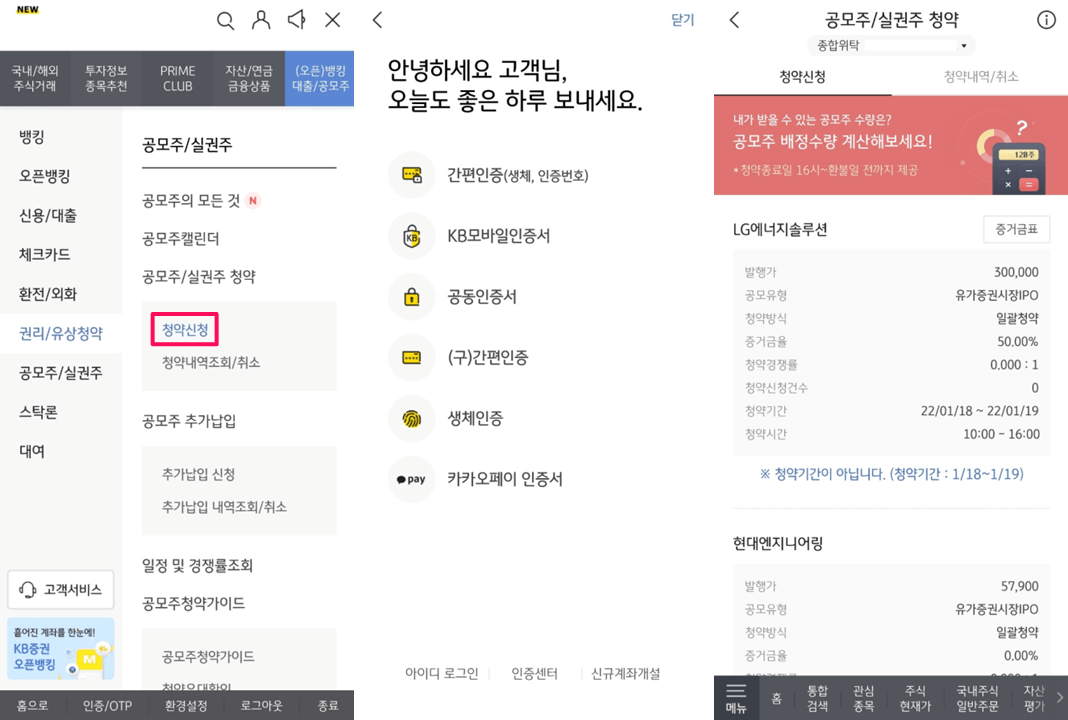Open the 종합위탁 account dropdown
Screen dimensions: 1068x720
coord(892,46)
